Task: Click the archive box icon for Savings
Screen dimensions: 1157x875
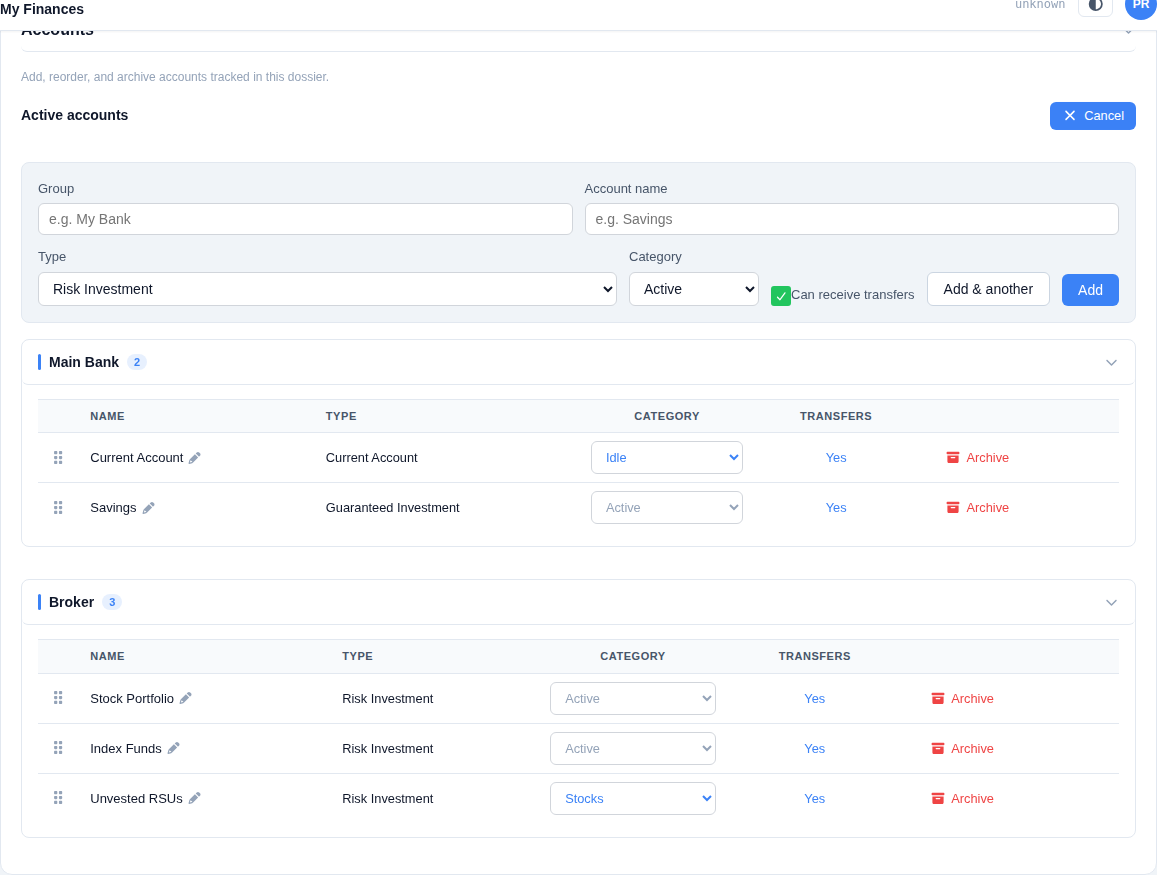Action: (953, 508)
